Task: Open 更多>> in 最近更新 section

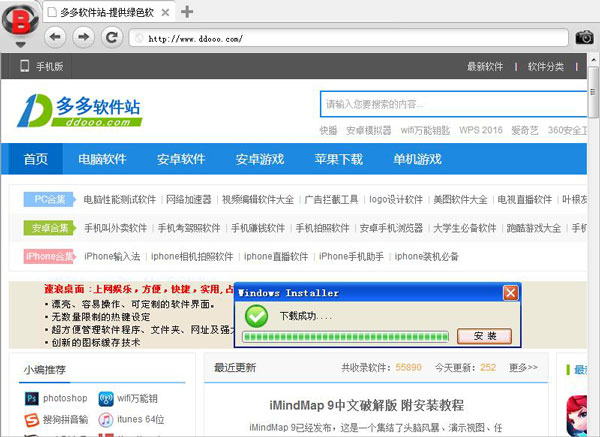Action: [x=523, y=367]
